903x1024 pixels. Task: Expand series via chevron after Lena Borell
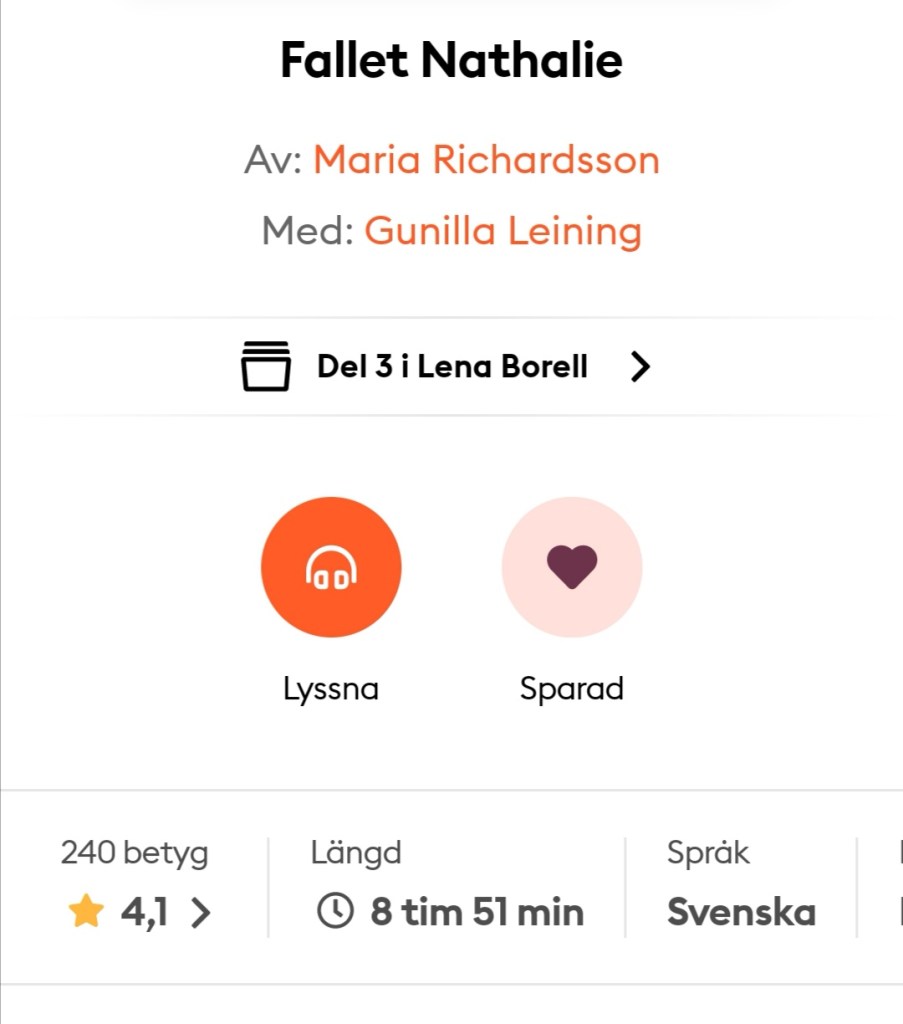pyautogui.click(x=640, y=367)
